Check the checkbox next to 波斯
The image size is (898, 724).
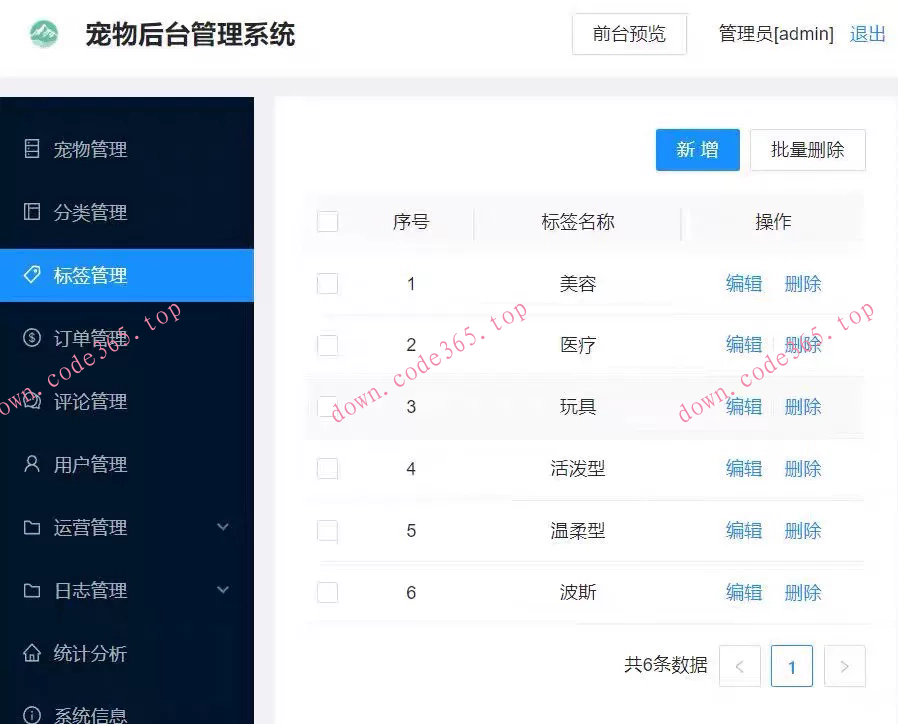[x=328, y=592]
